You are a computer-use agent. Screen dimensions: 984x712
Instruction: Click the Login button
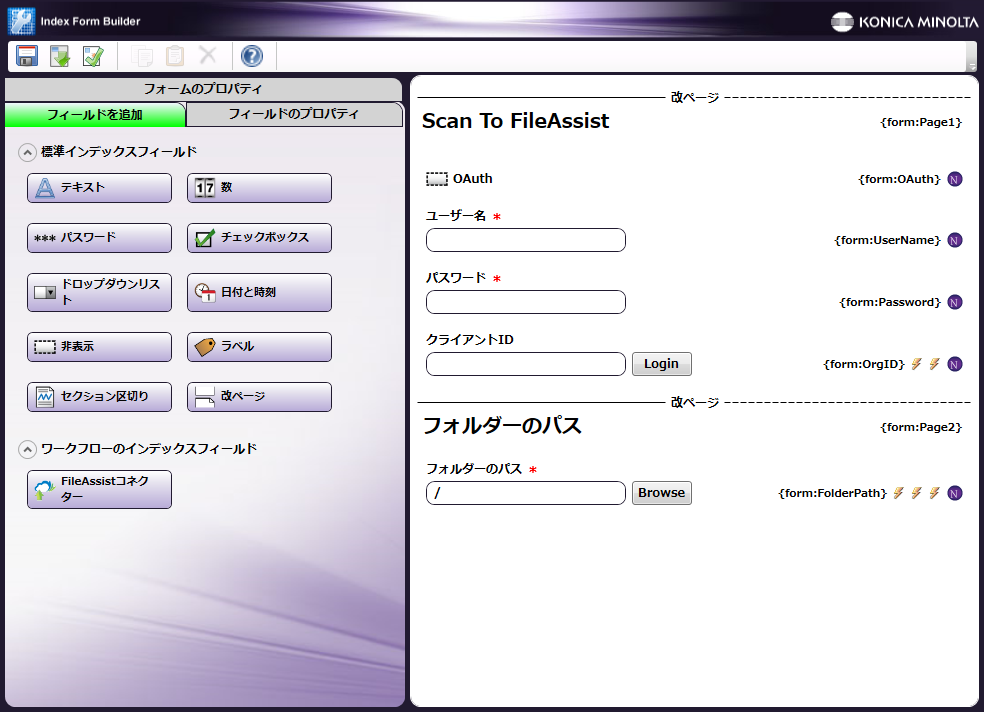click(661, 364)
